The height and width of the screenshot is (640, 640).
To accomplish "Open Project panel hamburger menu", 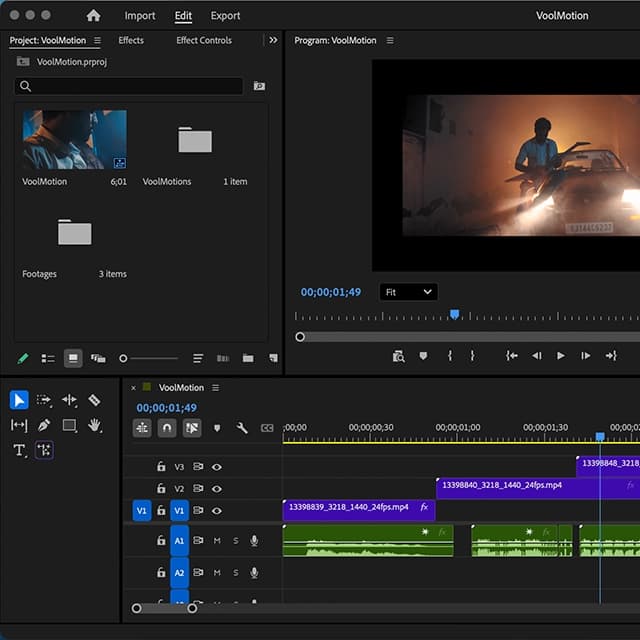I will (97, 40).
